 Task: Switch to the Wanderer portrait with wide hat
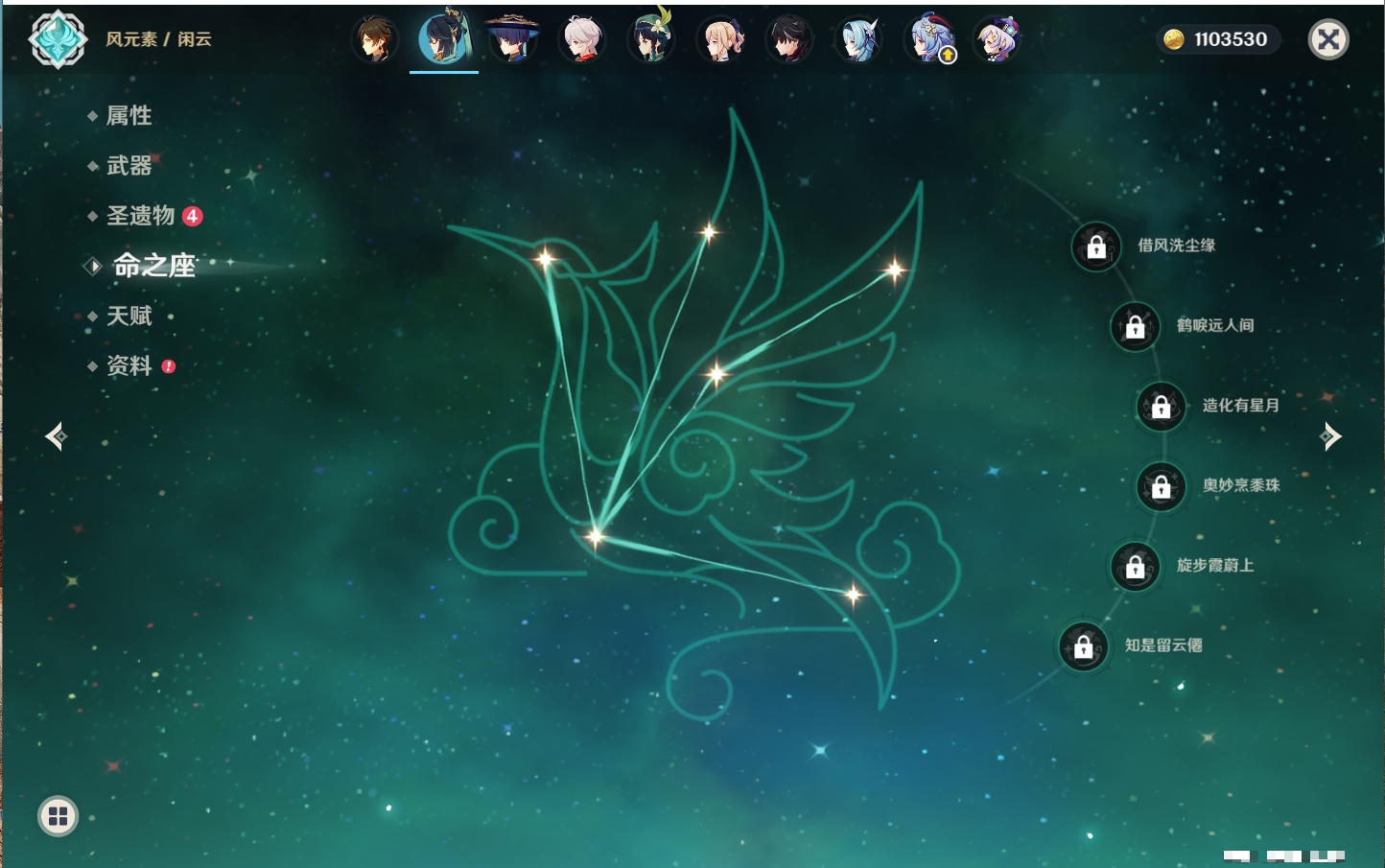(x=513, y=40)
